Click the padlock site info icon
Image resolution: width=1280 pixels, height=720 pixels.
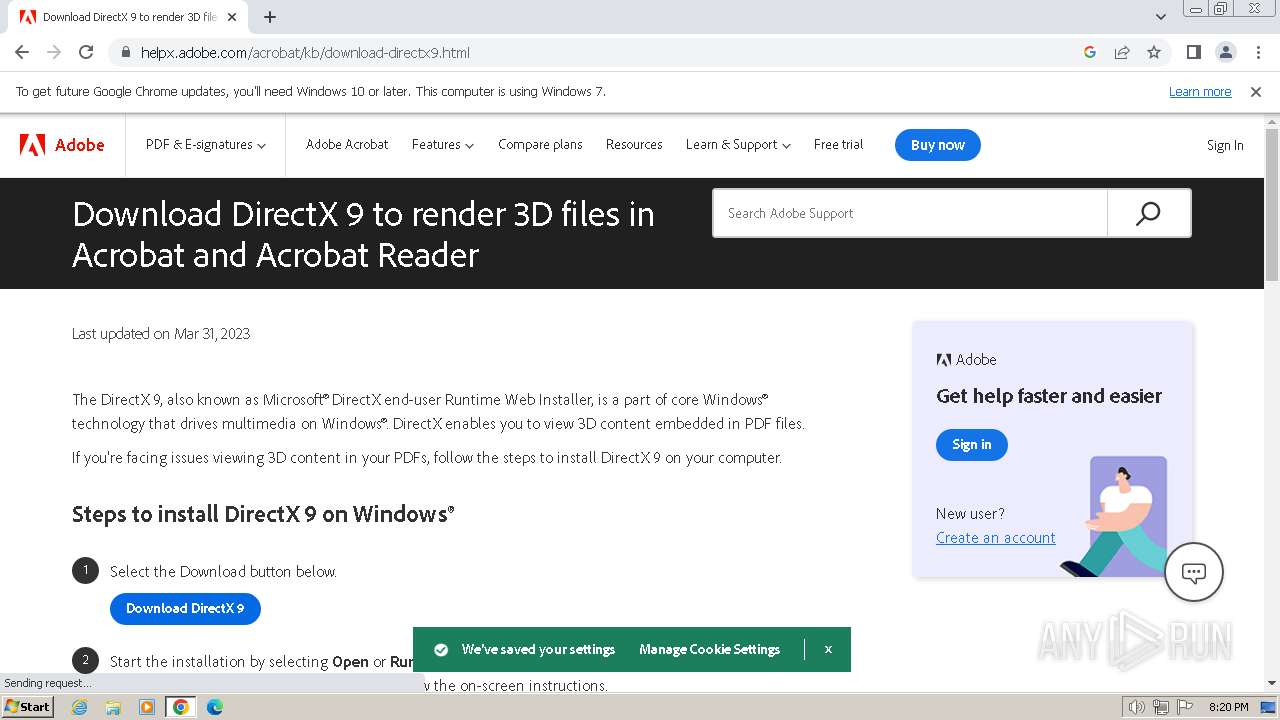point(125,52)
